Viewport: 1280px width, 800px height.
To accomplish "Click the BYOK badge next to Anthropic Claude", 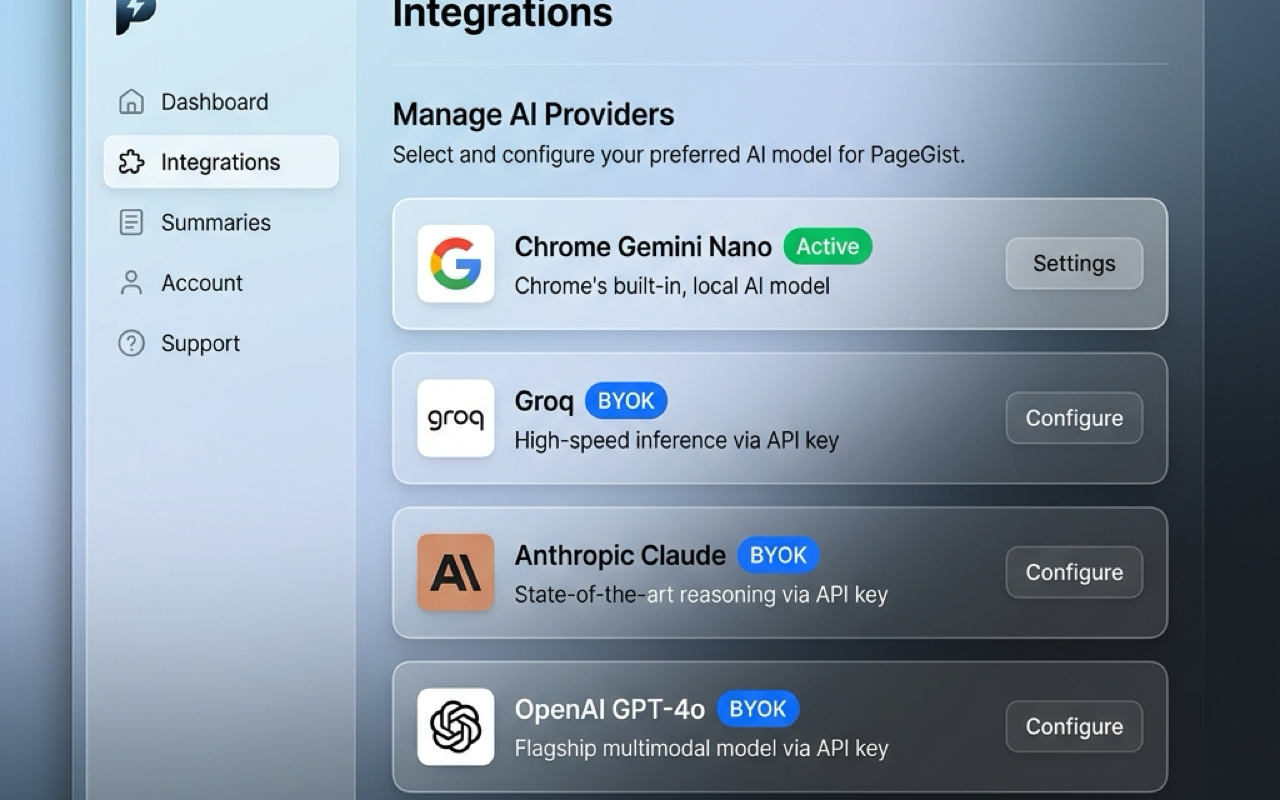I will pos(778,555).
